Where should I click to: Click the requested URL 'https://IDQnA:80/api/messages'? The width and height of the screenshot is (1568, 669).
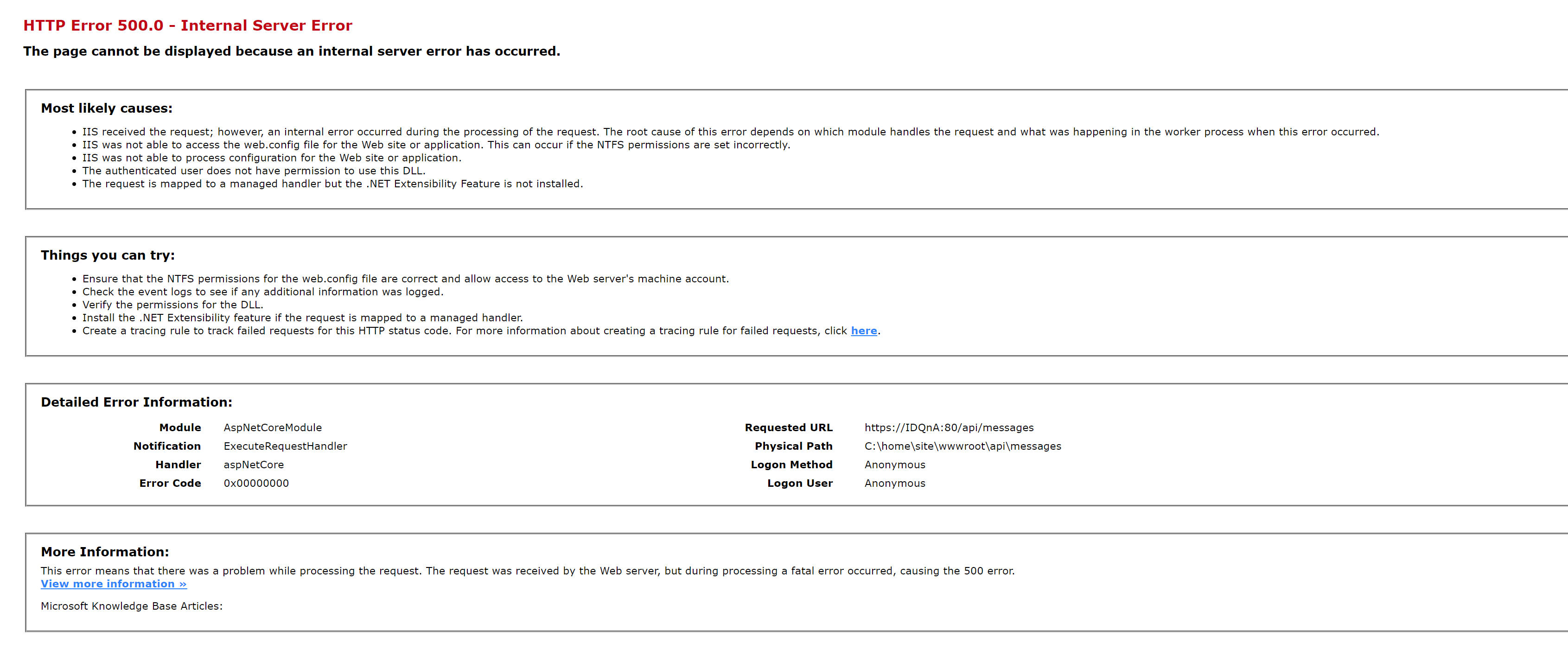click(949, 427)
